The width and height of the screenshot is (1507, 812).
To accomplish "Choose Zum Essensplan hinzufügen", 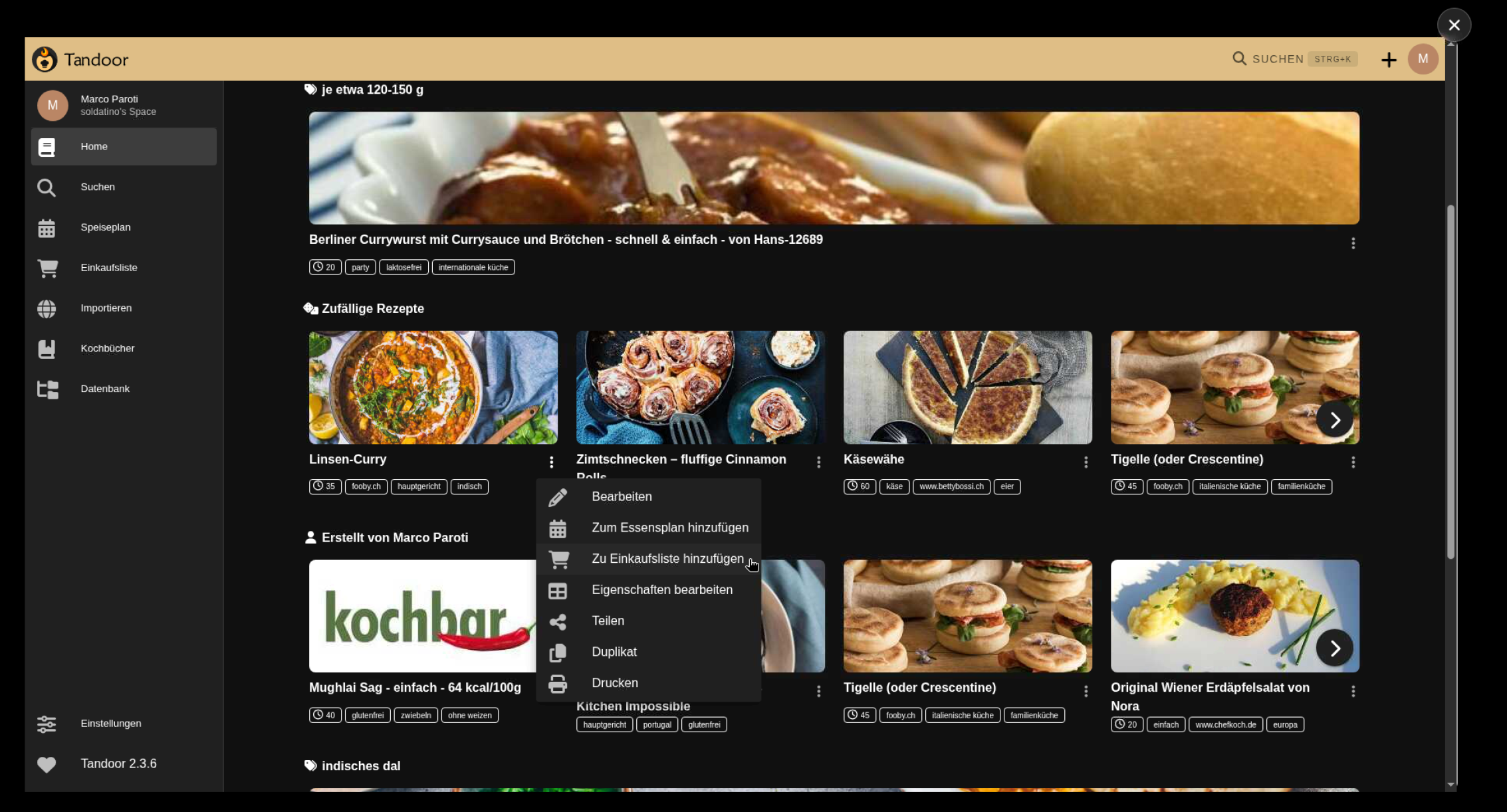I will 648,528.
